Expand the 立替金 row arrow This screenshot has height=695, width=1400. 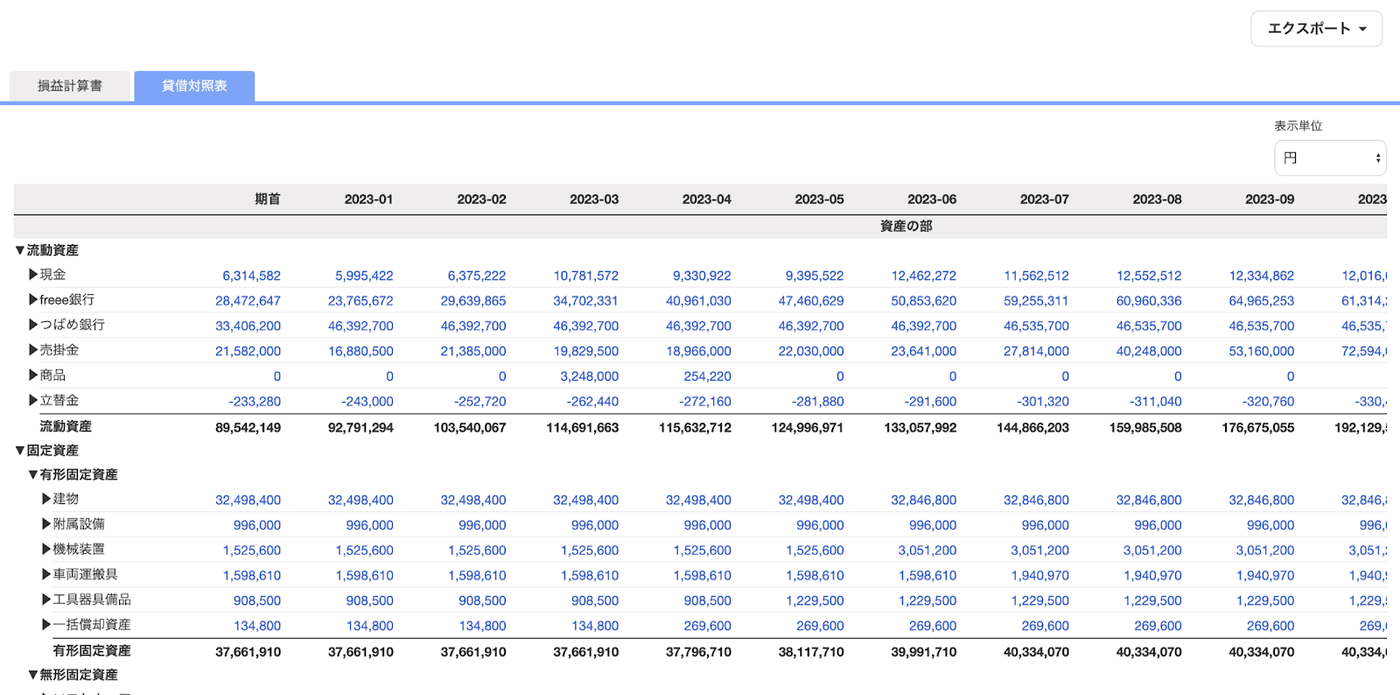click(34, 400)
